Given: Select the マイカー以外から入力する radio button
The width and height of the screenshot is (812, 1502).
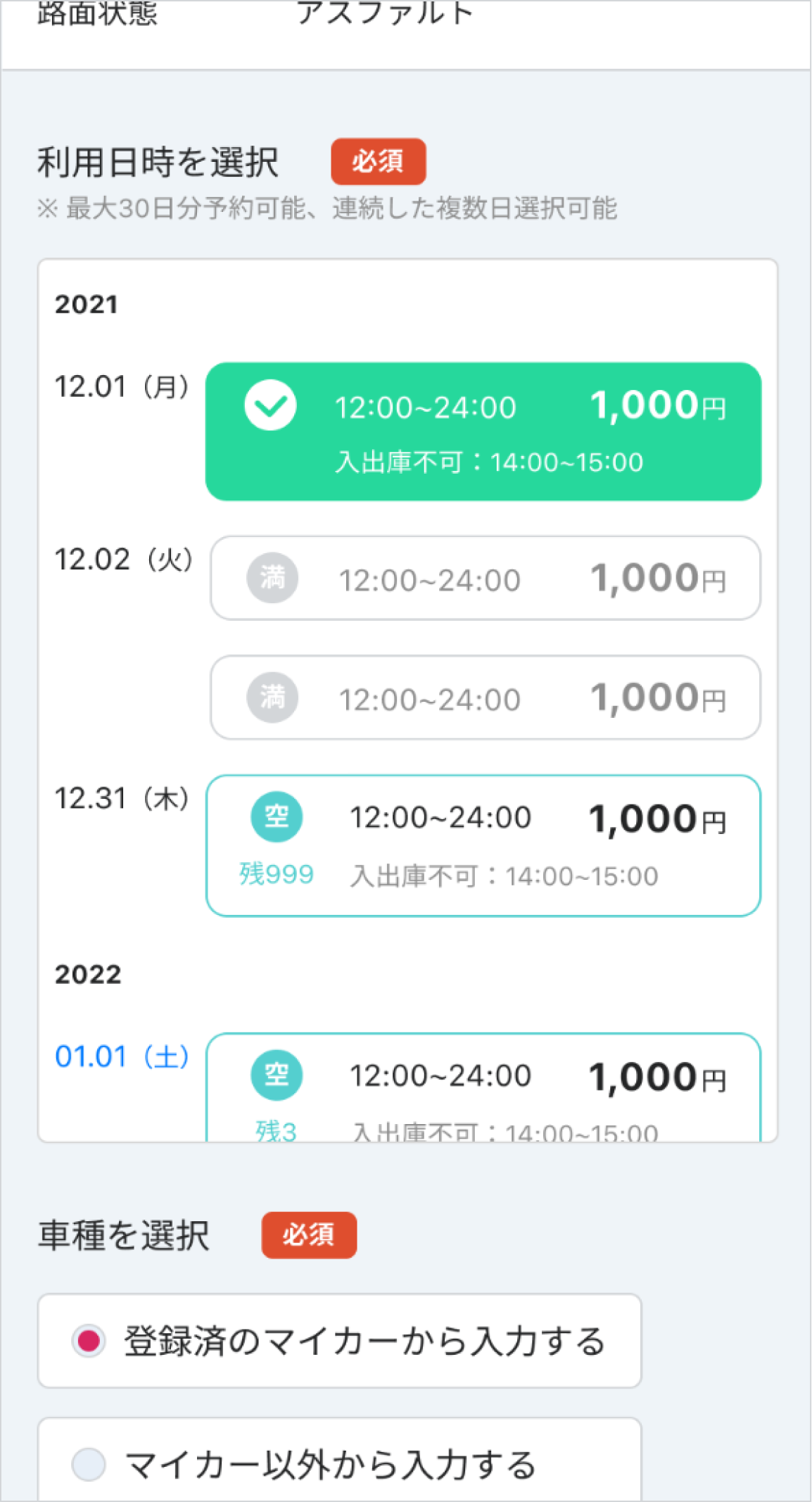Looking at the screenshot, I should click(89, 1464).
